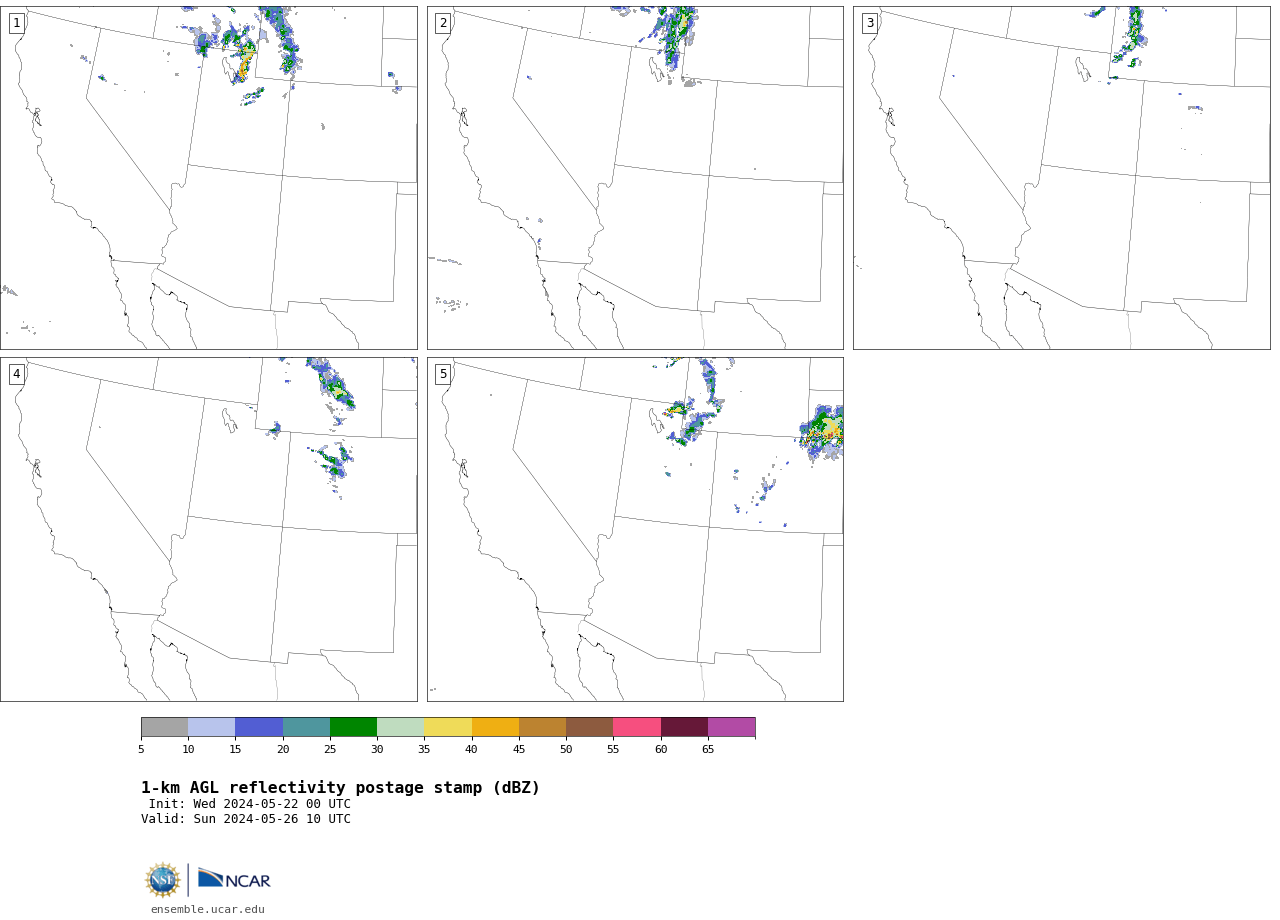Open ensemble member 4 reflectivity map
This screenshot has width=1280, height=920.
(209, 529)
